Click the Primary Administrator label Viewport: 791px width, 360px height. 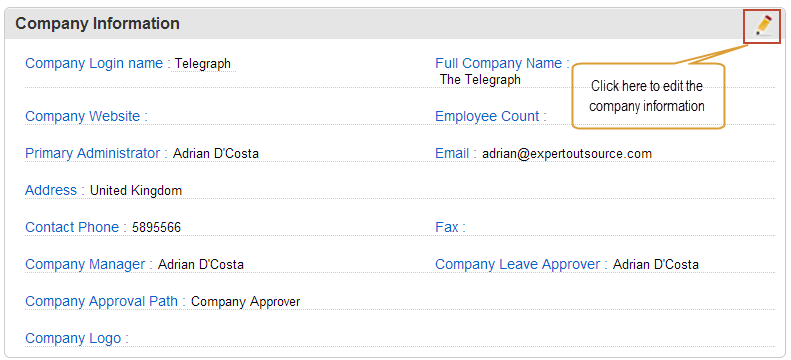point(96,153)
